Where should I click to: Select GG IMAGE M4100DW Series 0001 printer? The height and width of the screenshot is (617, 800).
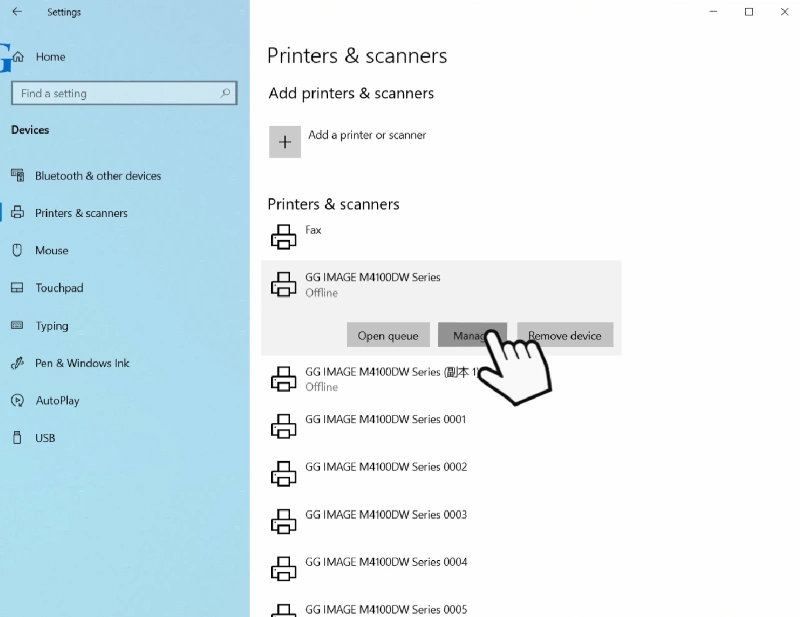(385, 420)
